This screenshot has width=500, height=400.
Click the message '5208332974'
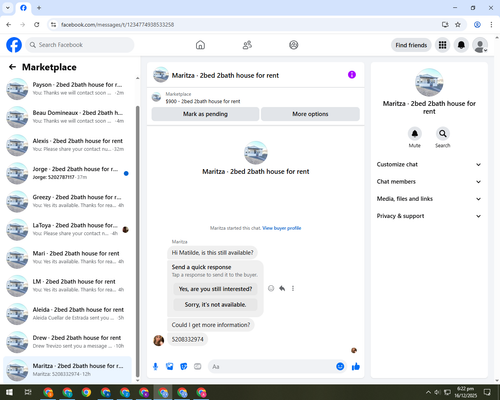(187, 339)
